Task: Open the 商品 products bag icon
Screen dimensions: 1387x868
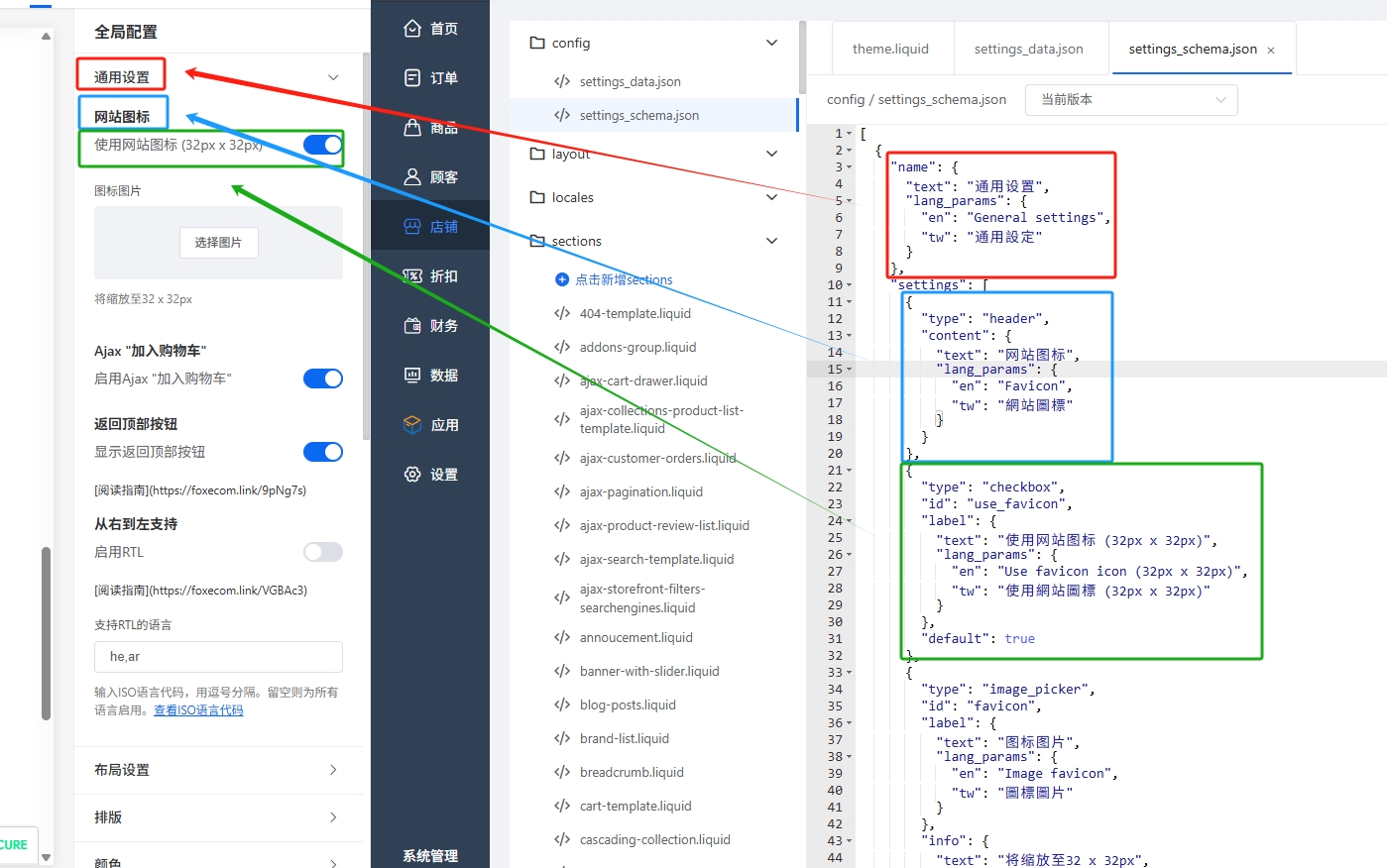Action: pyautogui.click(x=412, y=128)
